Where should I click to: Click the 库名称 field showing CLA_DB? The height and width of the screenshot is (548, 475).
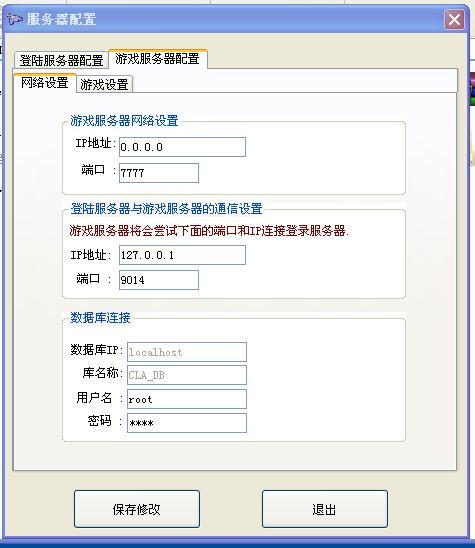187,375
